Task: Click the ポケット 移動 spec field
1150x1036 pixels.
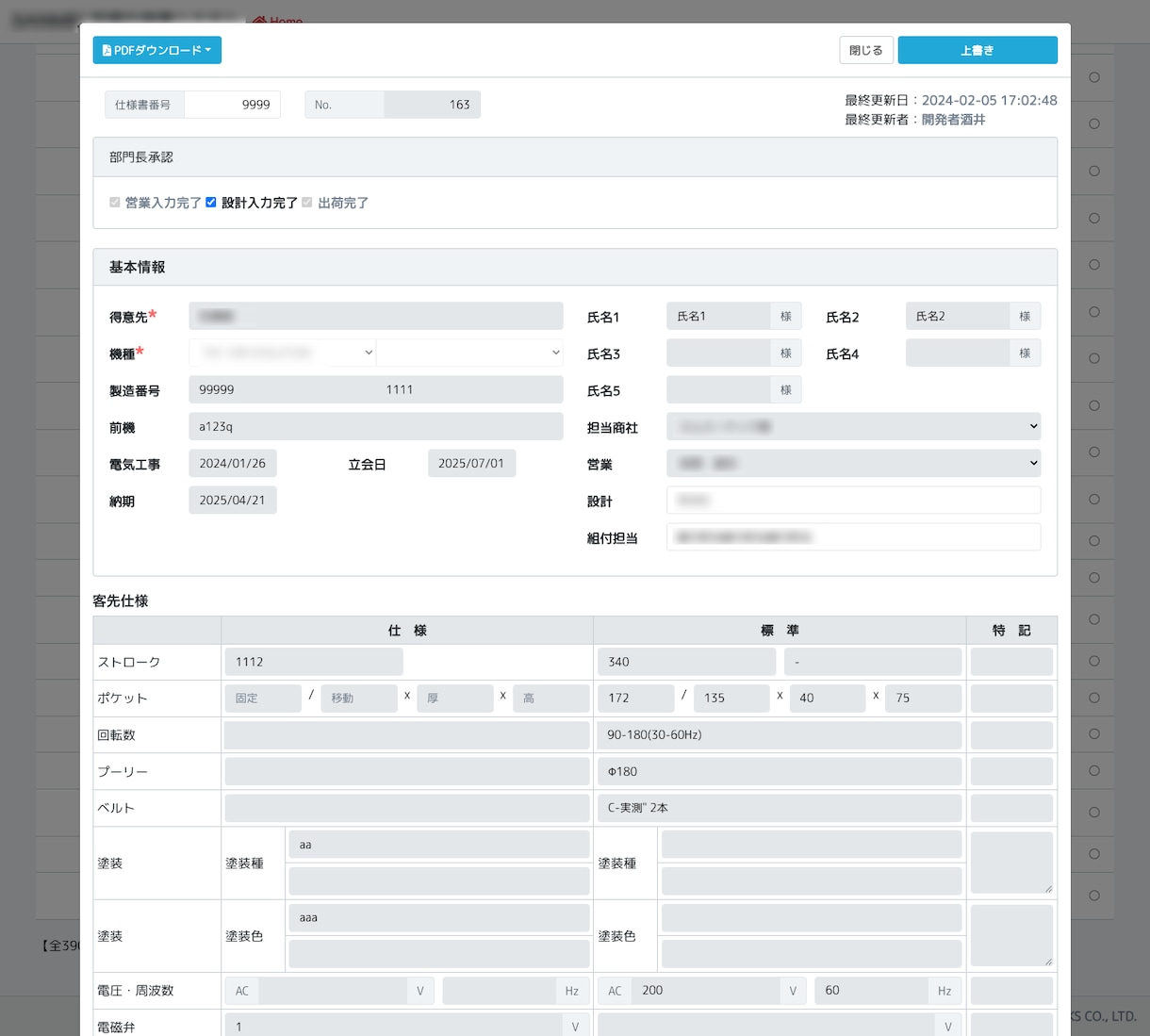Action: click(359, 699)
